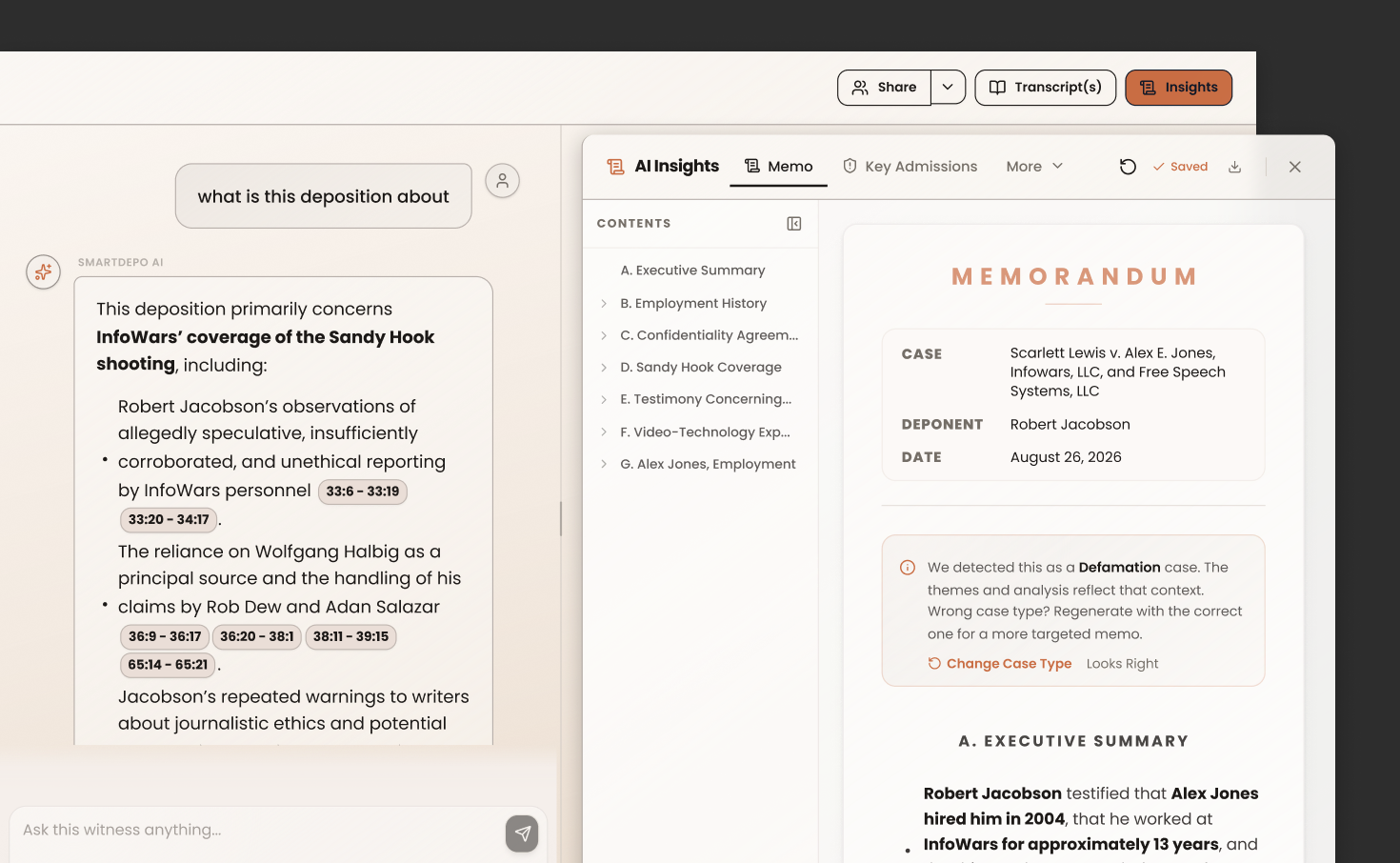Toggle the Insights panel button
1400x863 pixels.
point(1178,88)
